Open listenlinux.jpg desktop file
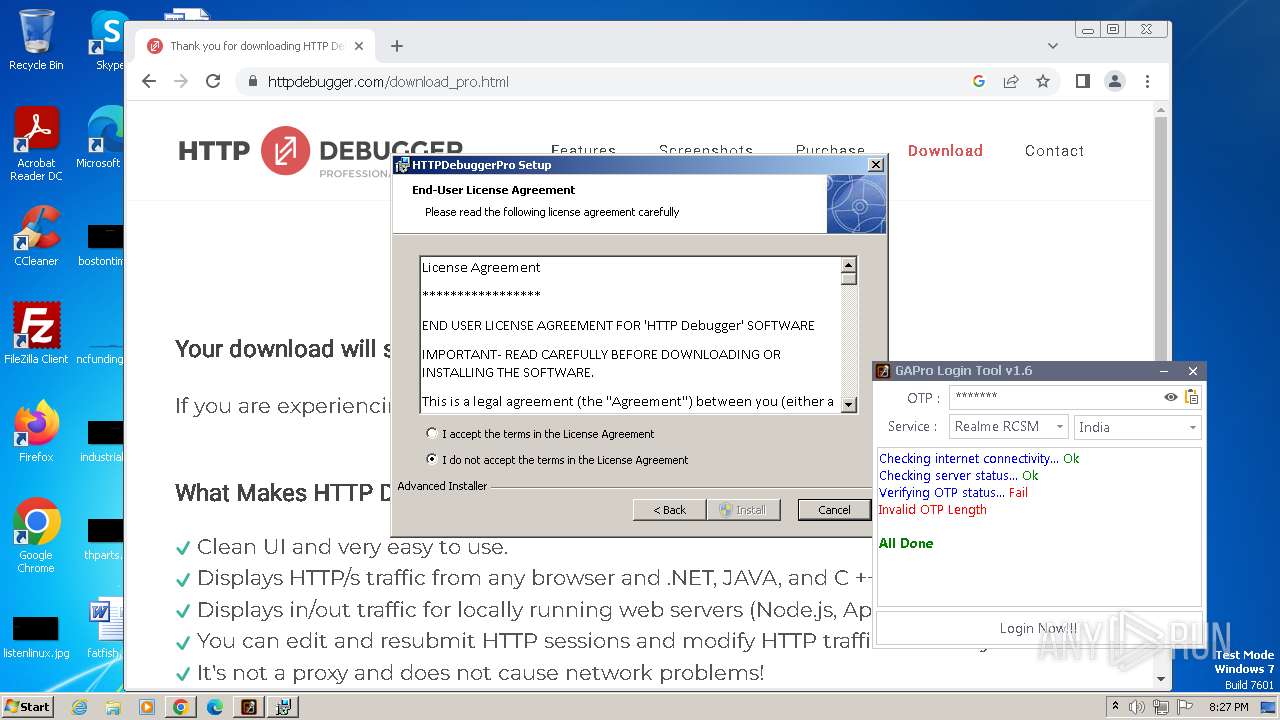This screenshot has width=1280, height=720. pos(36,637)
